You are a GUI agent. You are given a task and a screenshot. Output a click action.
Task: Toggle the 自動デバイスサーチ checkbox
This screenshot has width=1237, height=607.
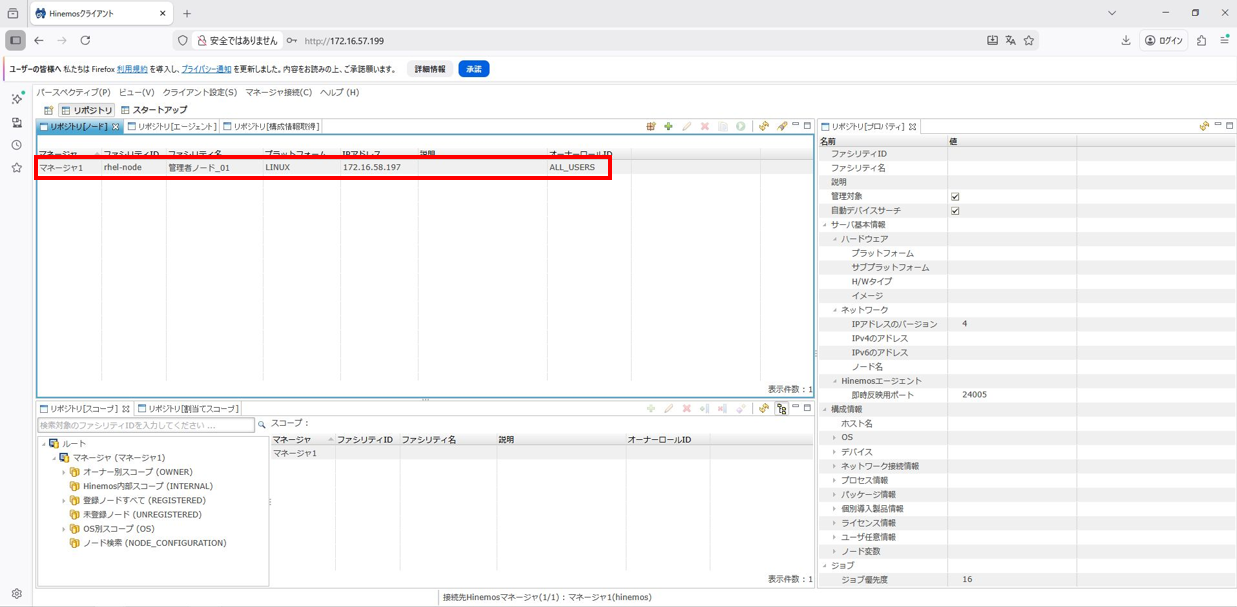coord(955,211)
